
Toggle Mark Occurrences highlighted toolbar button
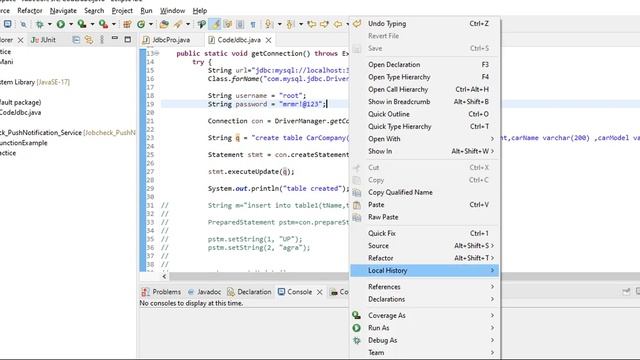215,24
